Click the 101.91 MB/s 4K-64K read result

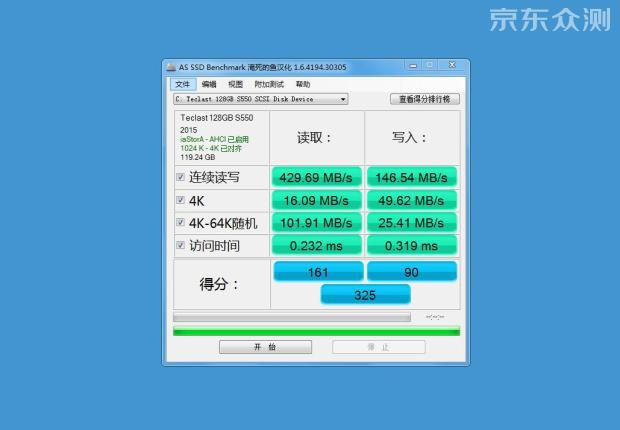point(316,223)
